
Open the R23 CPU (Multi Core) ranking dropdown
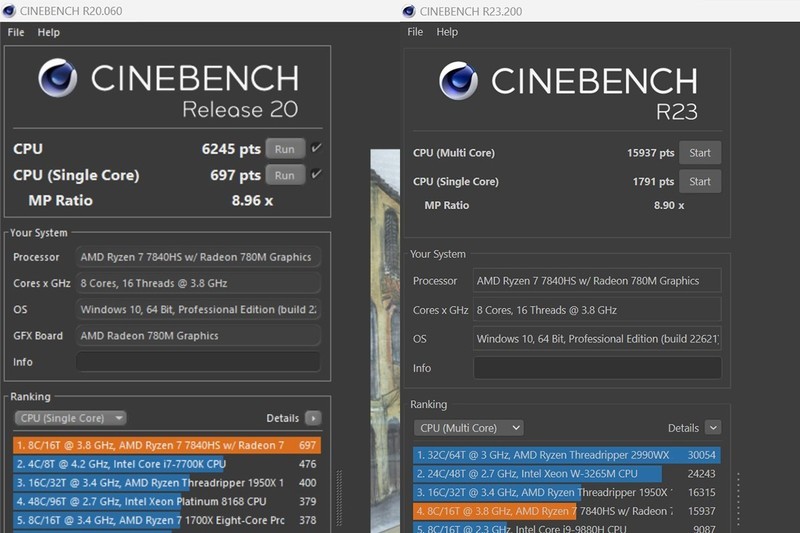(x=468, y=428)
